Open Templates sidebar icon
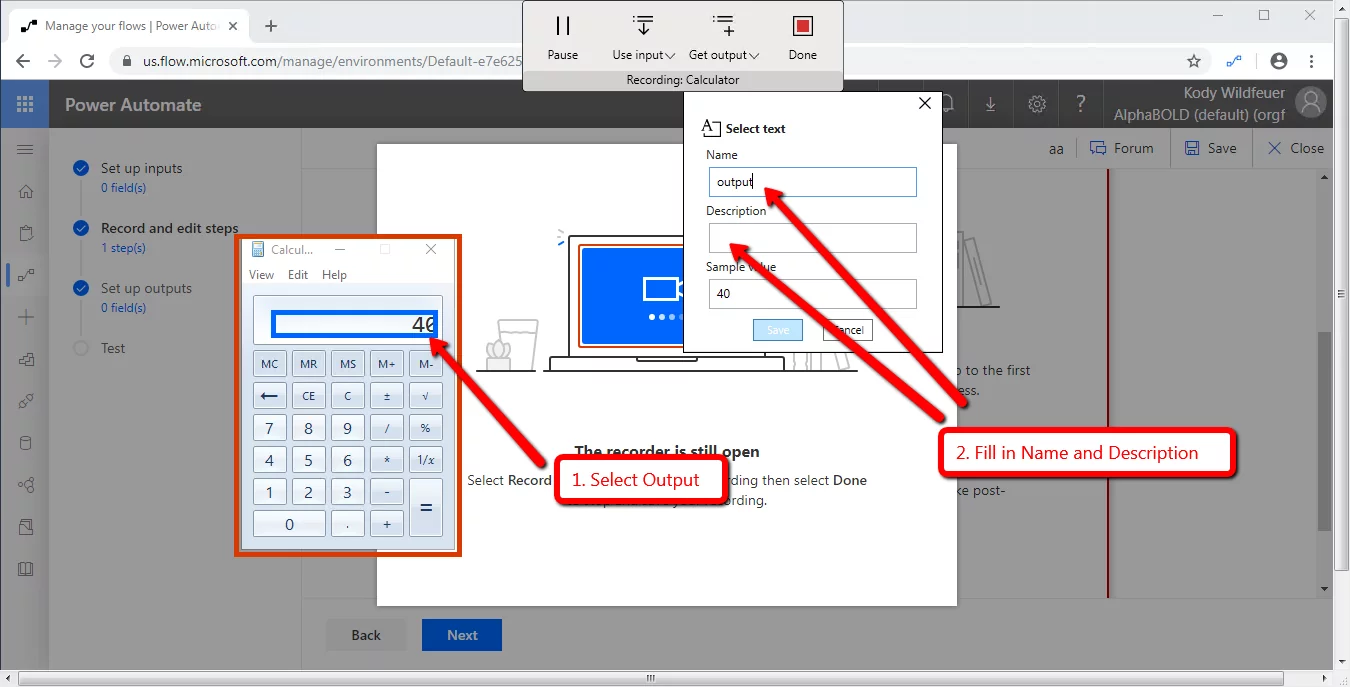The image size is (1350, 687). click(26, 359)
